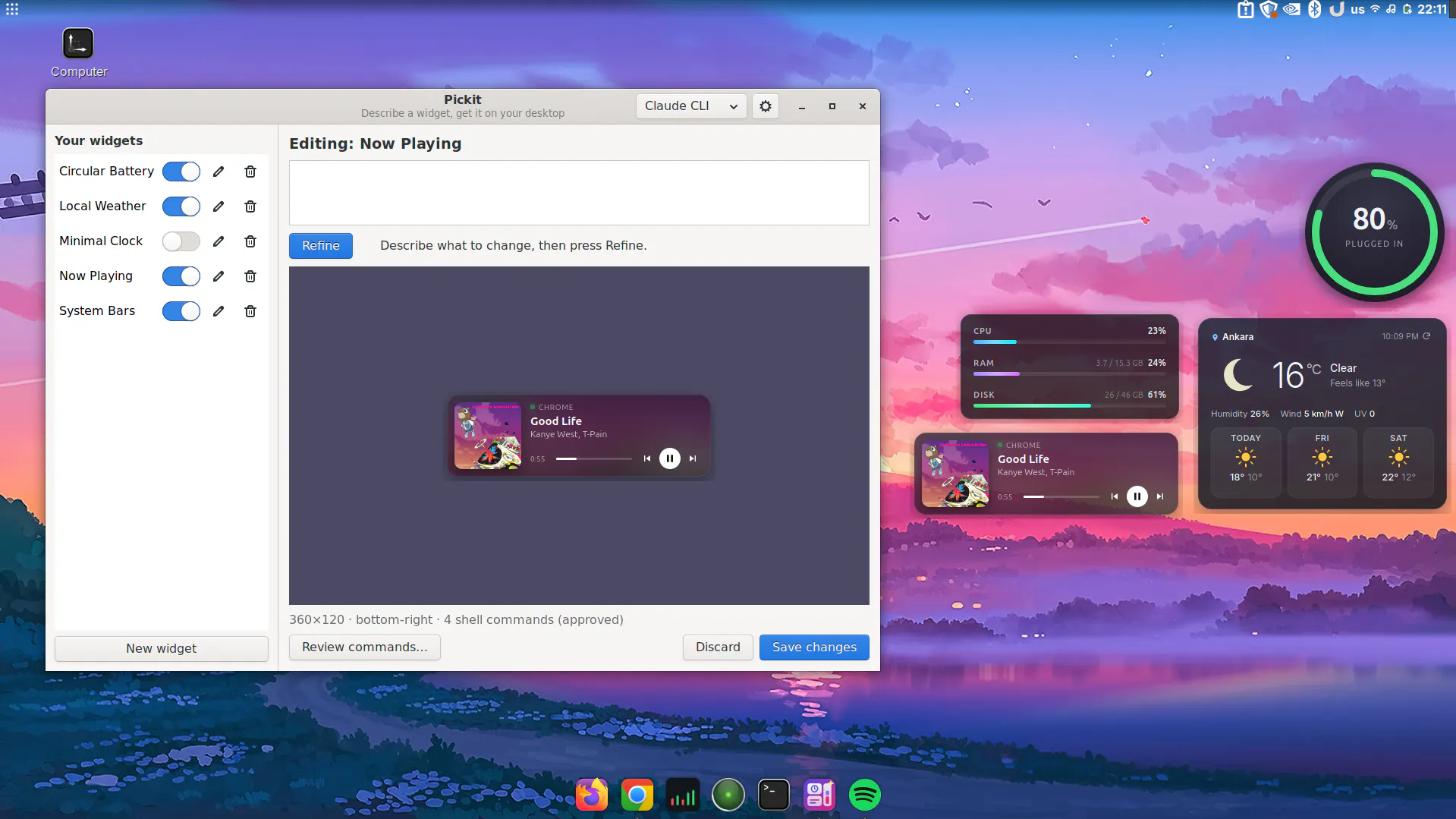This screenshot has height=819, width=1456.
Task: Toggle Local Weather widget off
Action: coord(181,206)
